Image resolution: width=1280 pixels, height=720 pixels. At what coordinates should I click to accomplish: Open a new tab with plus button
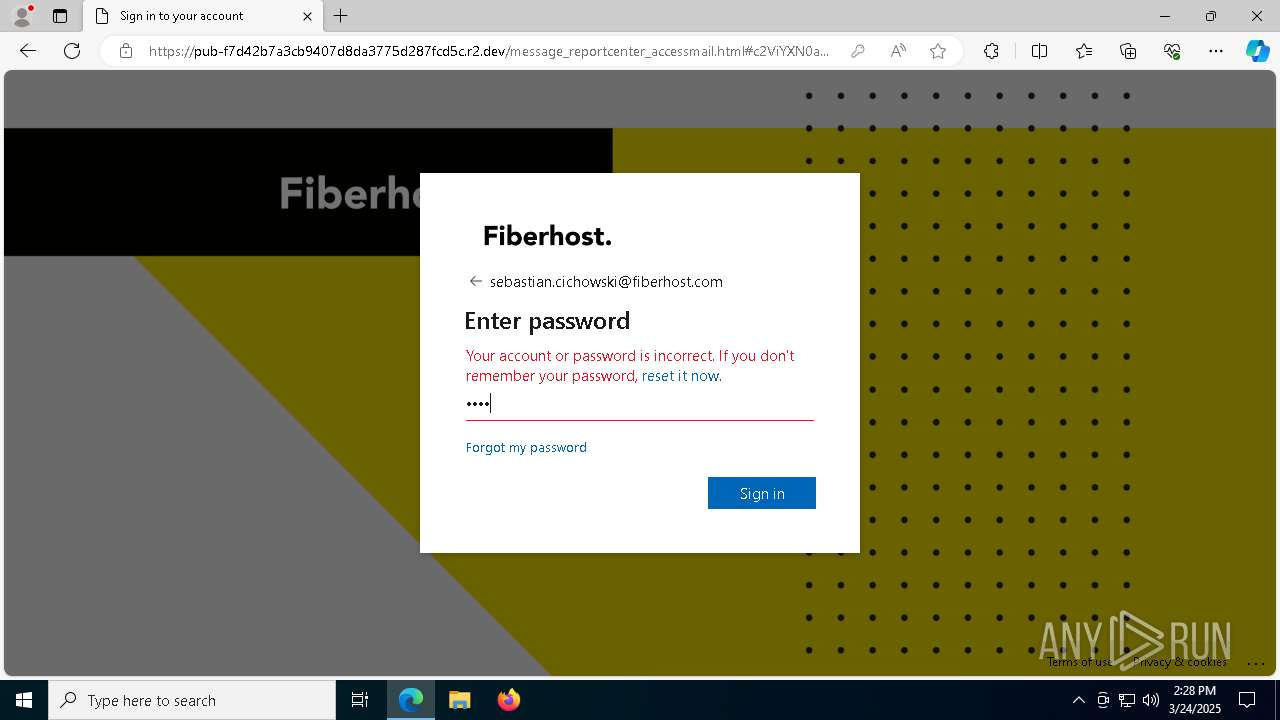341,16
